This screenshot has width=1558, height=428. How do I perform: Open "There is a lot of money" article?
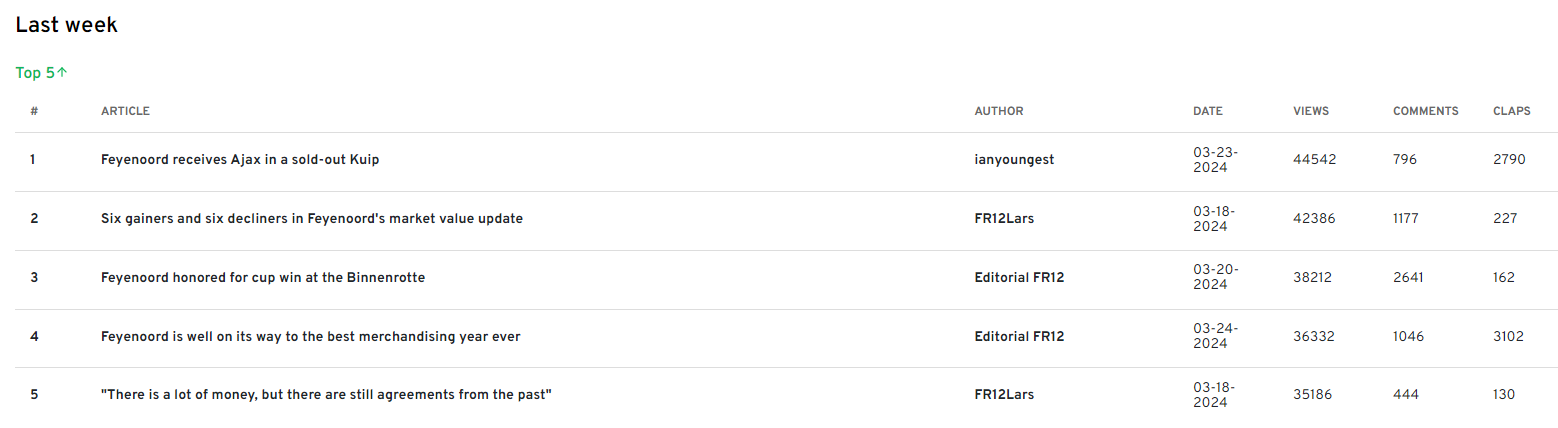[327, 395]
